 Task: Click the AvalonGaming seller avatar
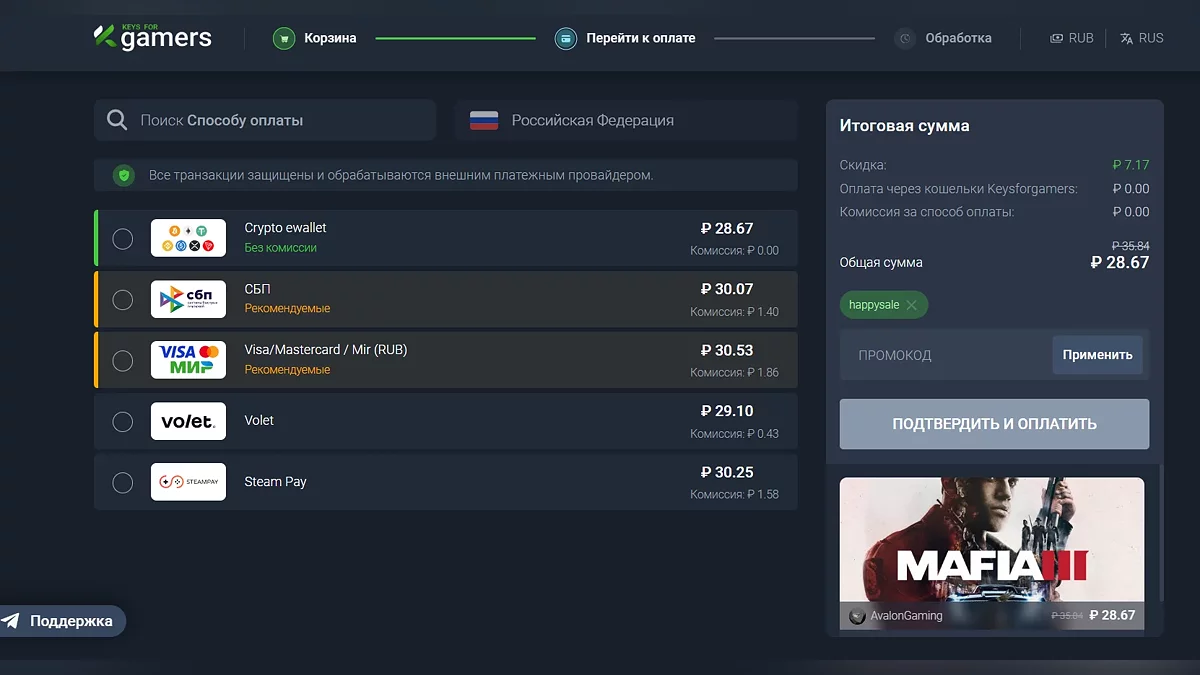(x=857, y=616)
